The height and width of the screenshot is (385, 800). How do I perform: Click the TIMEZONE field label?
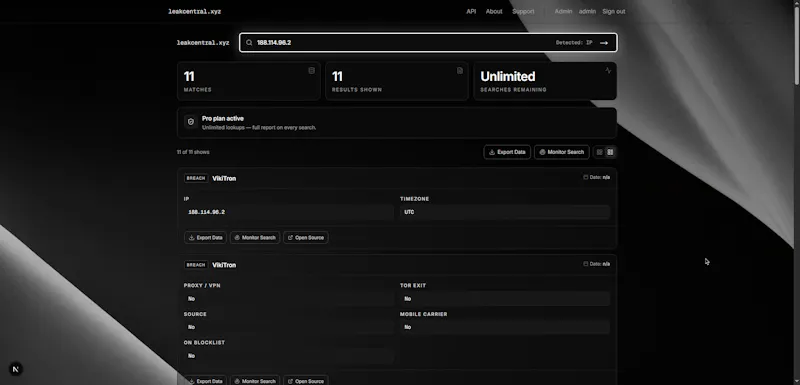[414, 199]
